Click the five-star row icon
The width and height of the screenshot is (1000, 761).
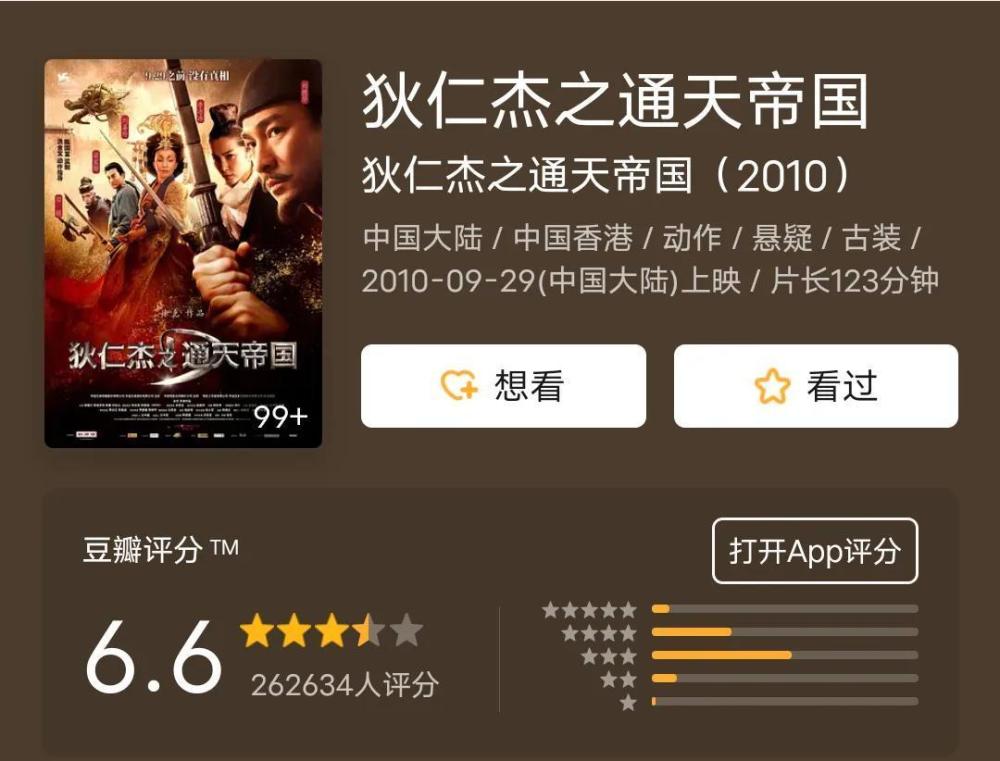click(589, 610)
